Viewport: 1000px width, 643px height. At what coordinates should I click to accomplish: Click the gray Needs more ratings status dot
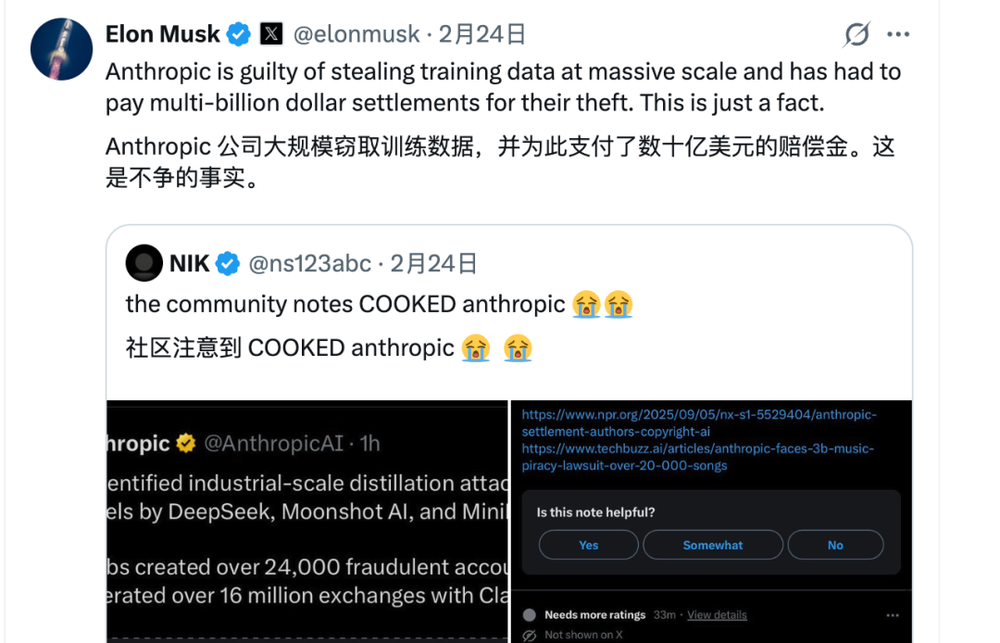(529, 614)
